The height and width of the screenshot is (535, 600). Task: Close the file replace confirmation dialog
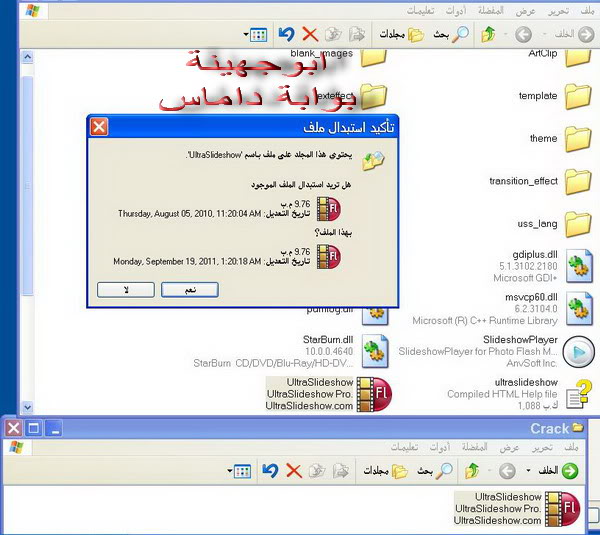click(x=99, y=127)
